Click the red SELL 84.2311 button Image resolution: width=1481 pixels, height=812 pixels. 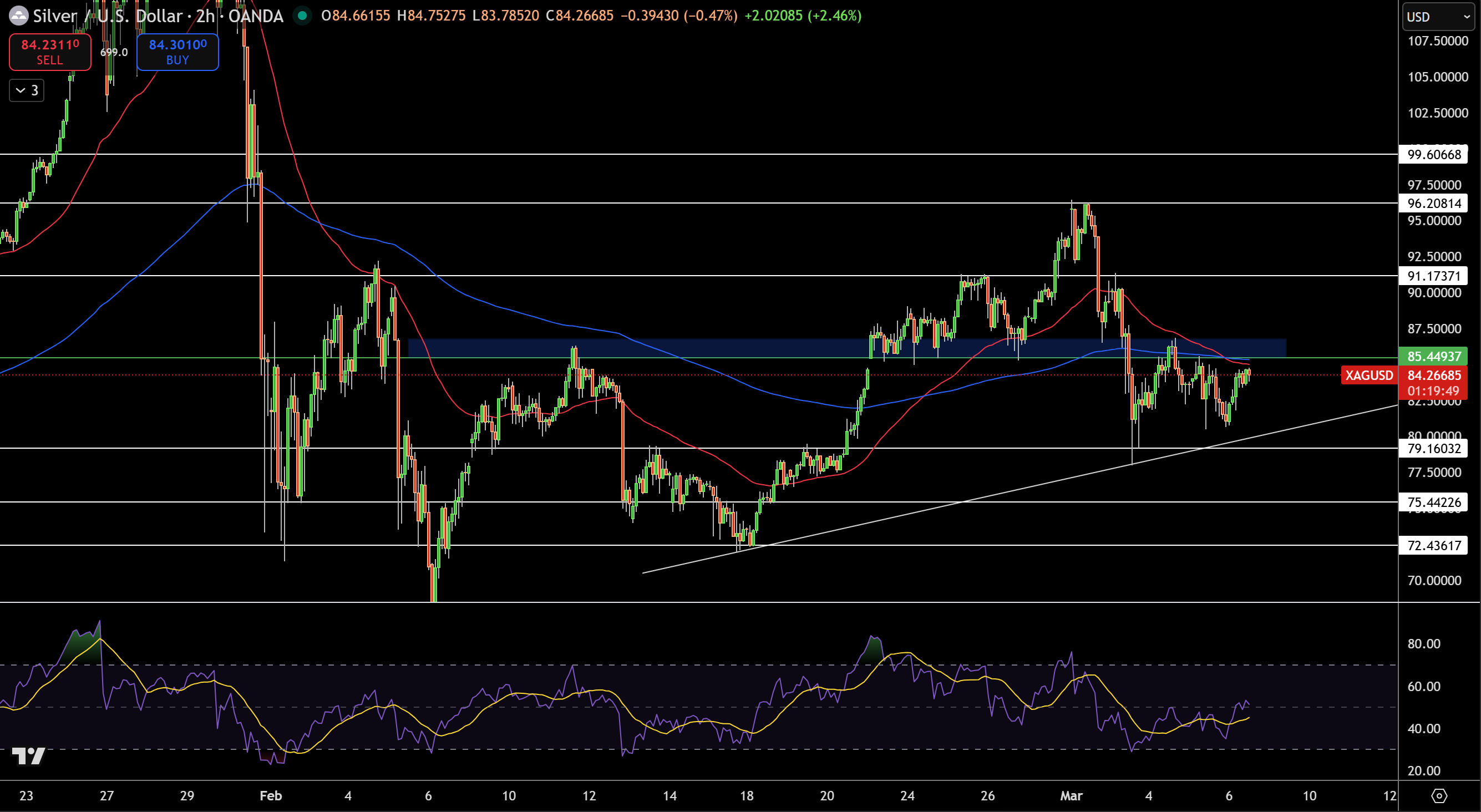pos(50,52)
